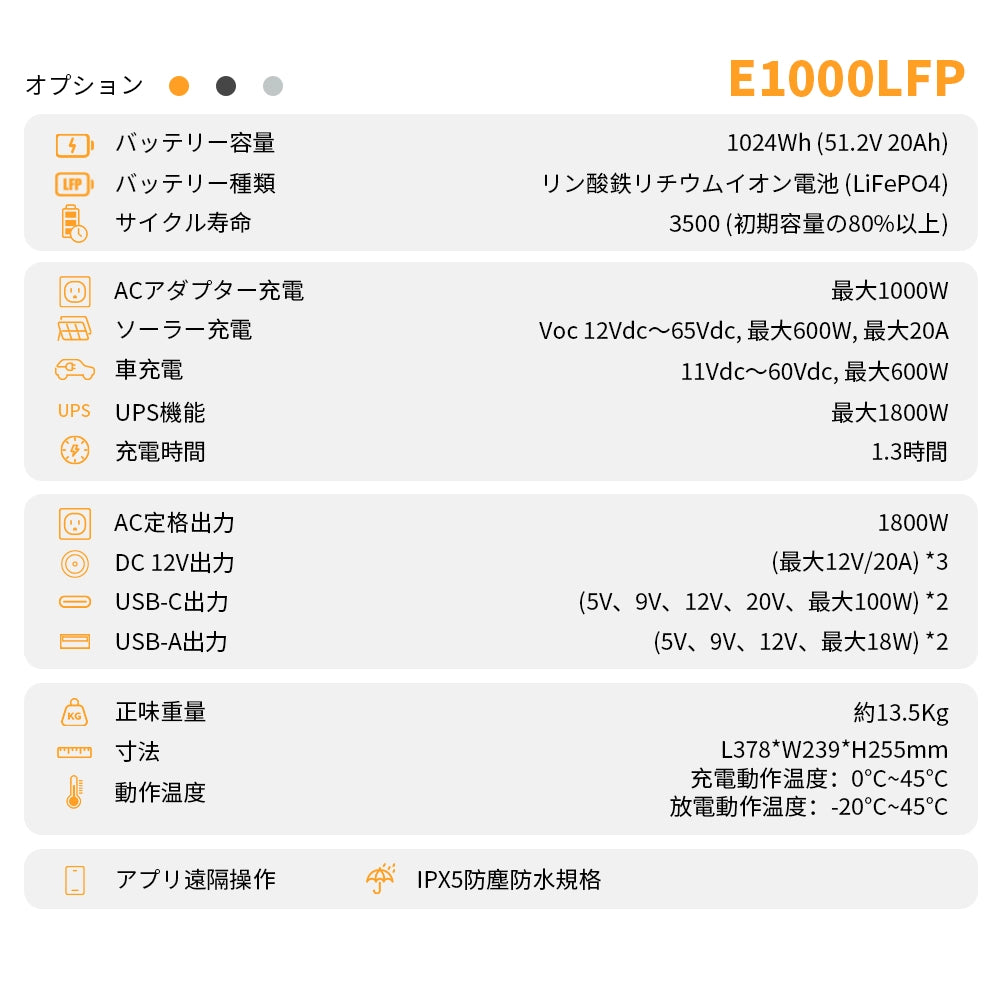Click the LFP battery type icon
This screenshot has width=1000, height=1000.
[x=75, y=184]
